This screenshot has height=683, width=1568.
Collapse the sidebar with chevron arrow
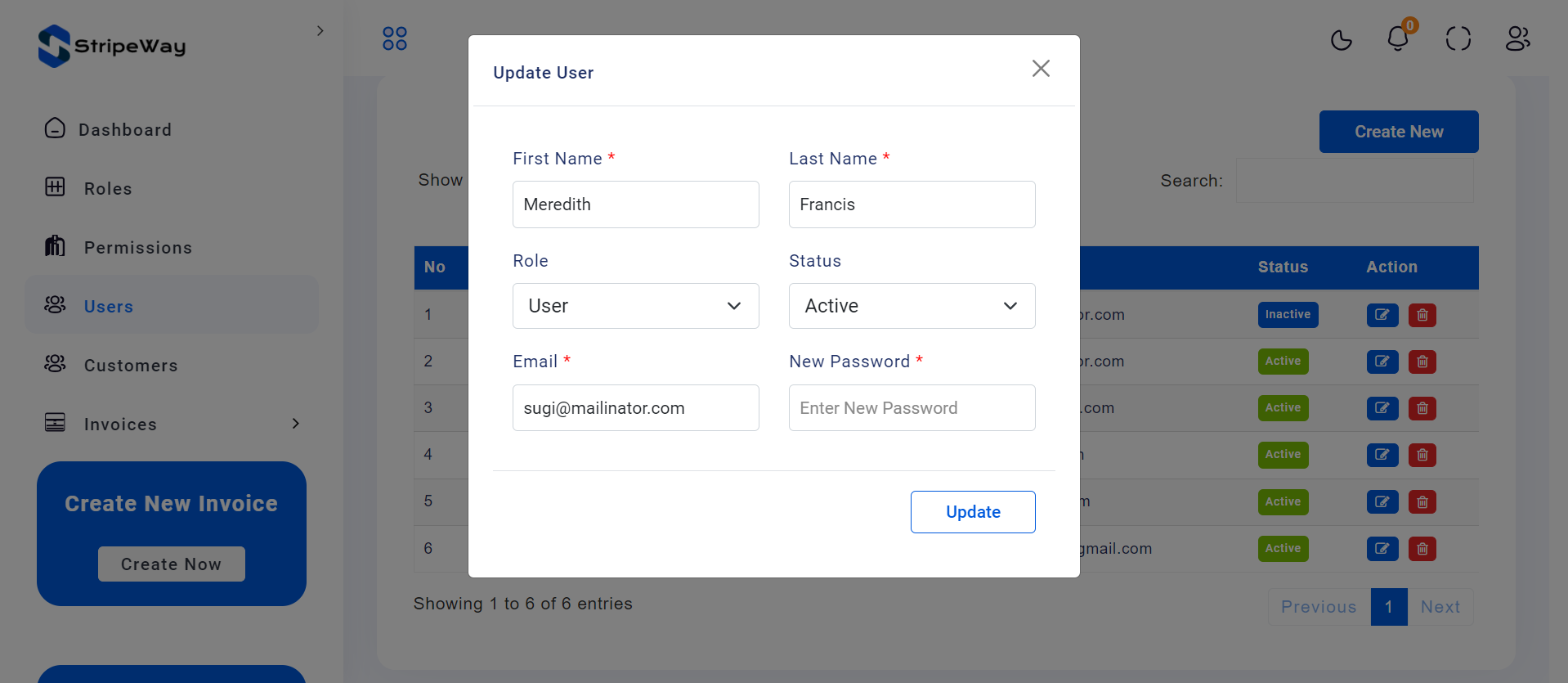320,31
